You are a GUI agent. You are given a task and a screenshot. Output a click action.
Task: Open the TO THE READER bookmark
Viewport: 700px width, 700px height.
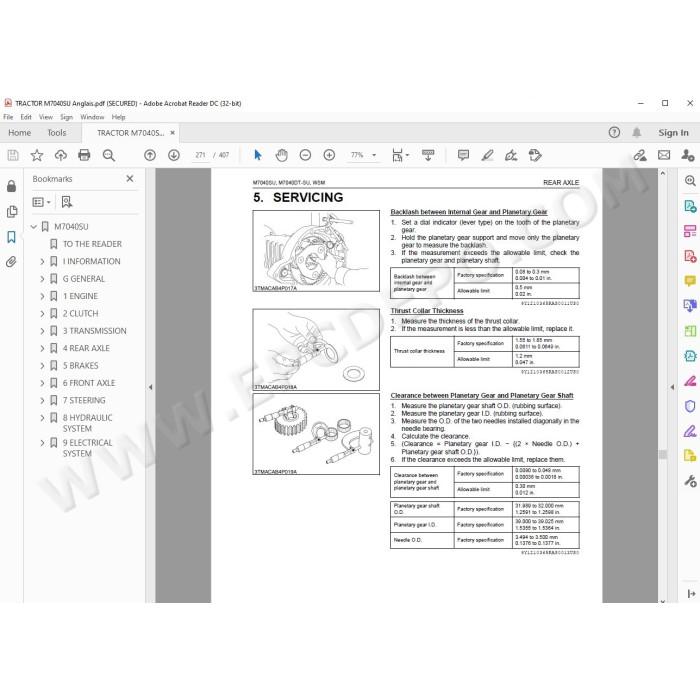click(x=92, y=244)
